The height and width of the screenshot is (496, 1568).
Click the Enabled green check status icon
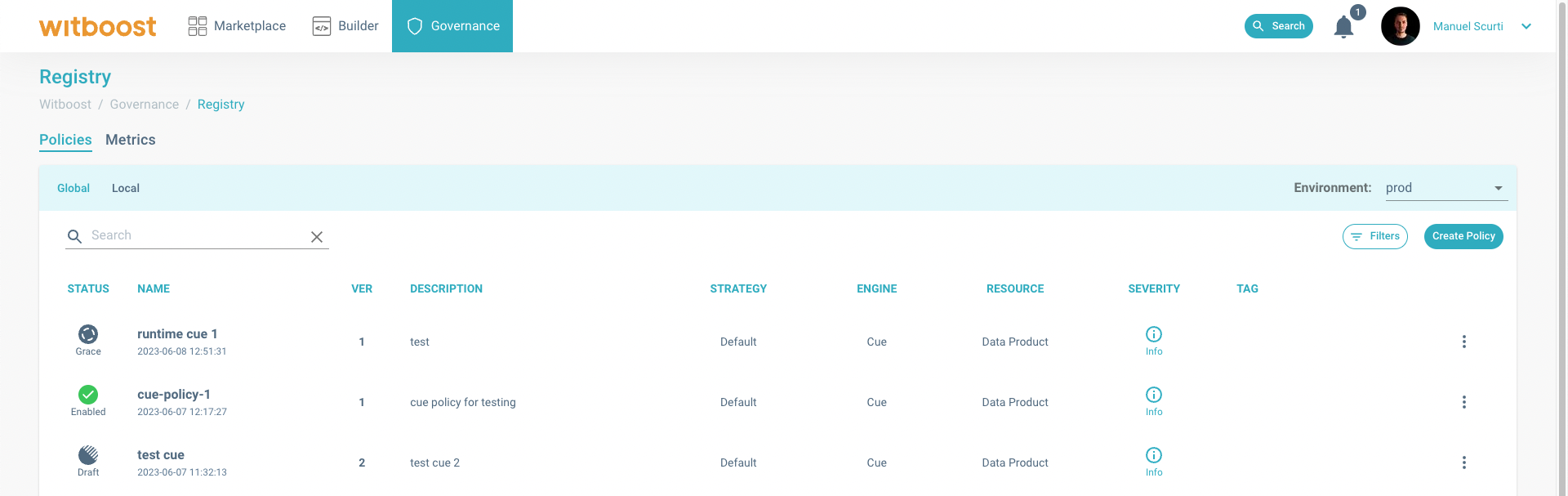coord(88,395)
